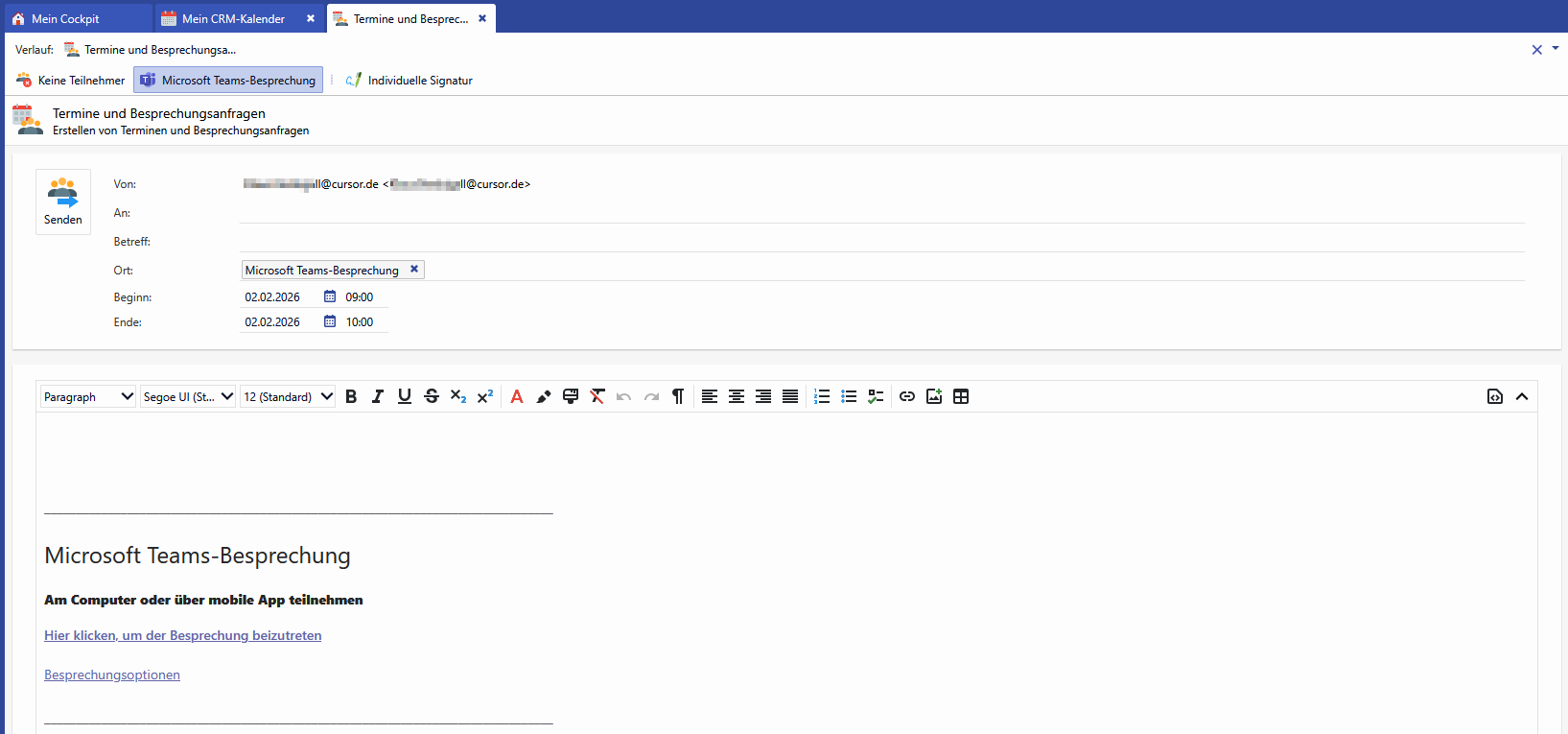Click the format painter icon
The image size is (1568, 734).
point(571,396)
